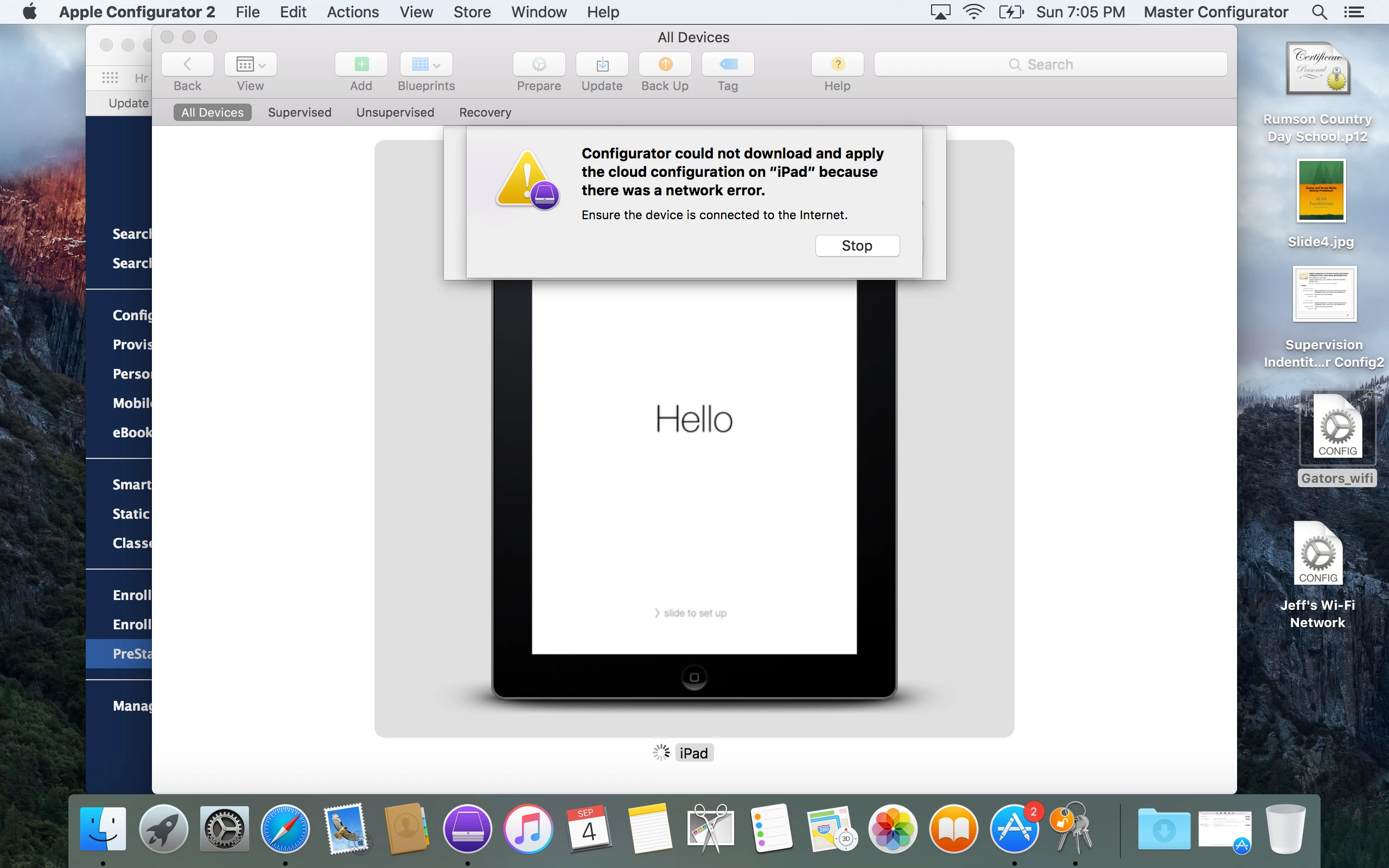The height and width of the screenshot is (868, 1389).
Task: Open Spotlight search magnifier icon
Action: coord(1319,11)
